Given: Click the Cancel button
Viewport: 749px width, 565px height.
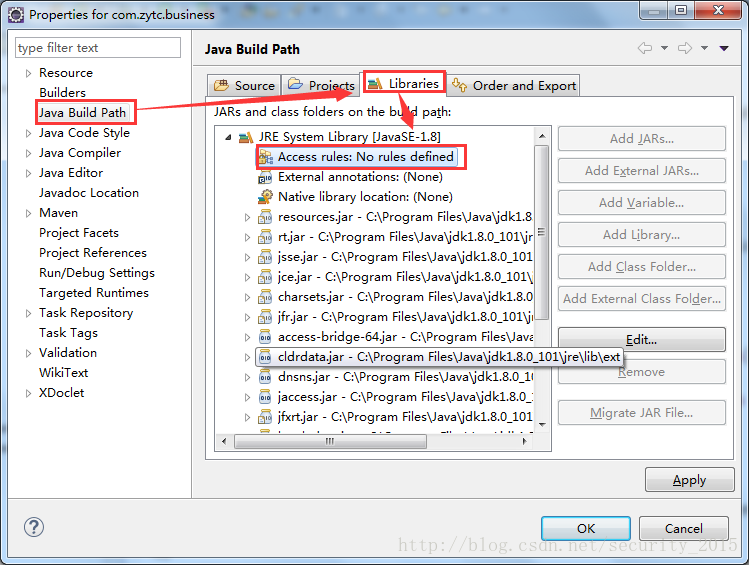Looking at the screenshot, I should (x=684, y=529).
